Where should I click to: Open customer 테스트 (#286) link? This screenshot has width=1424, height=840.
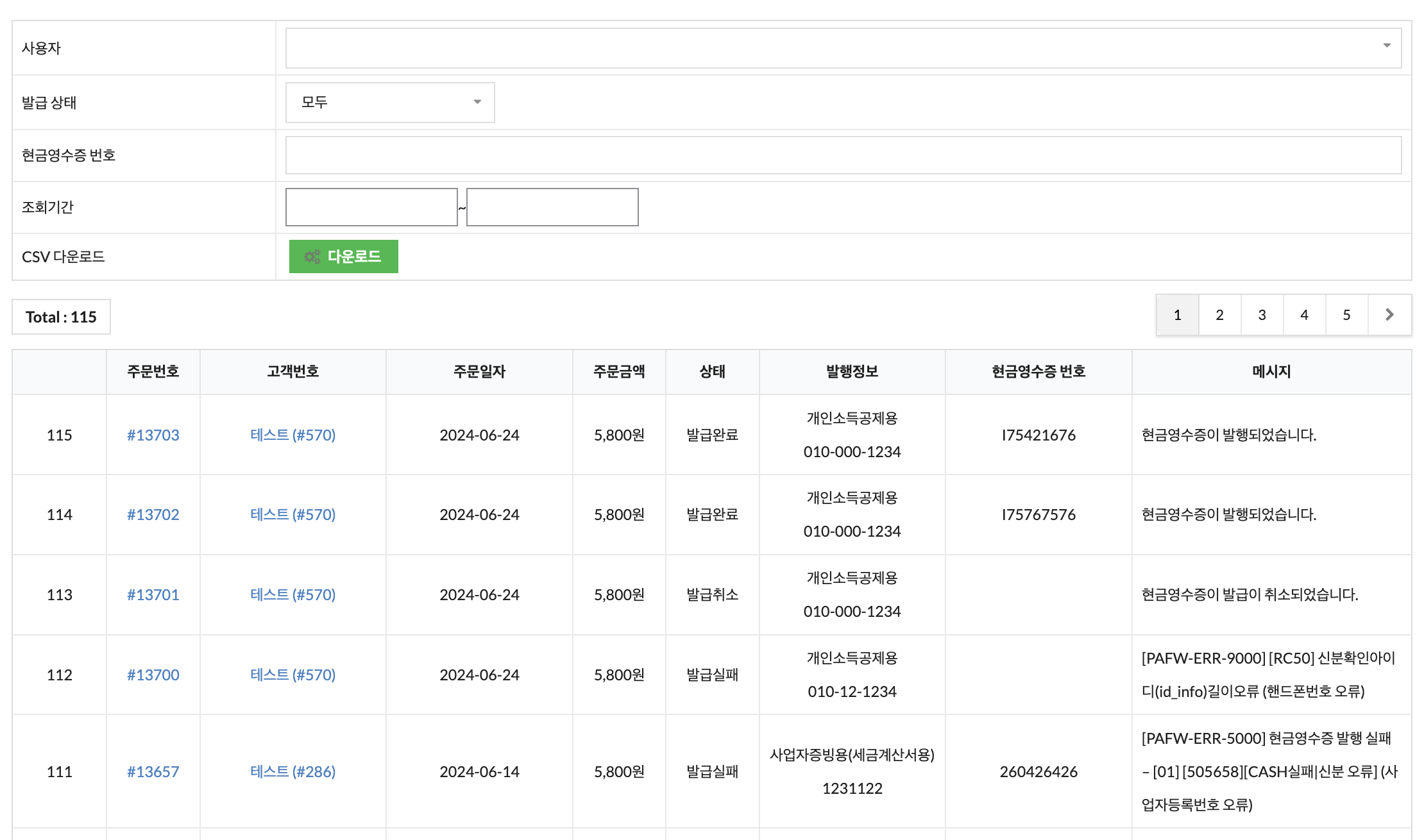(292, 771)
